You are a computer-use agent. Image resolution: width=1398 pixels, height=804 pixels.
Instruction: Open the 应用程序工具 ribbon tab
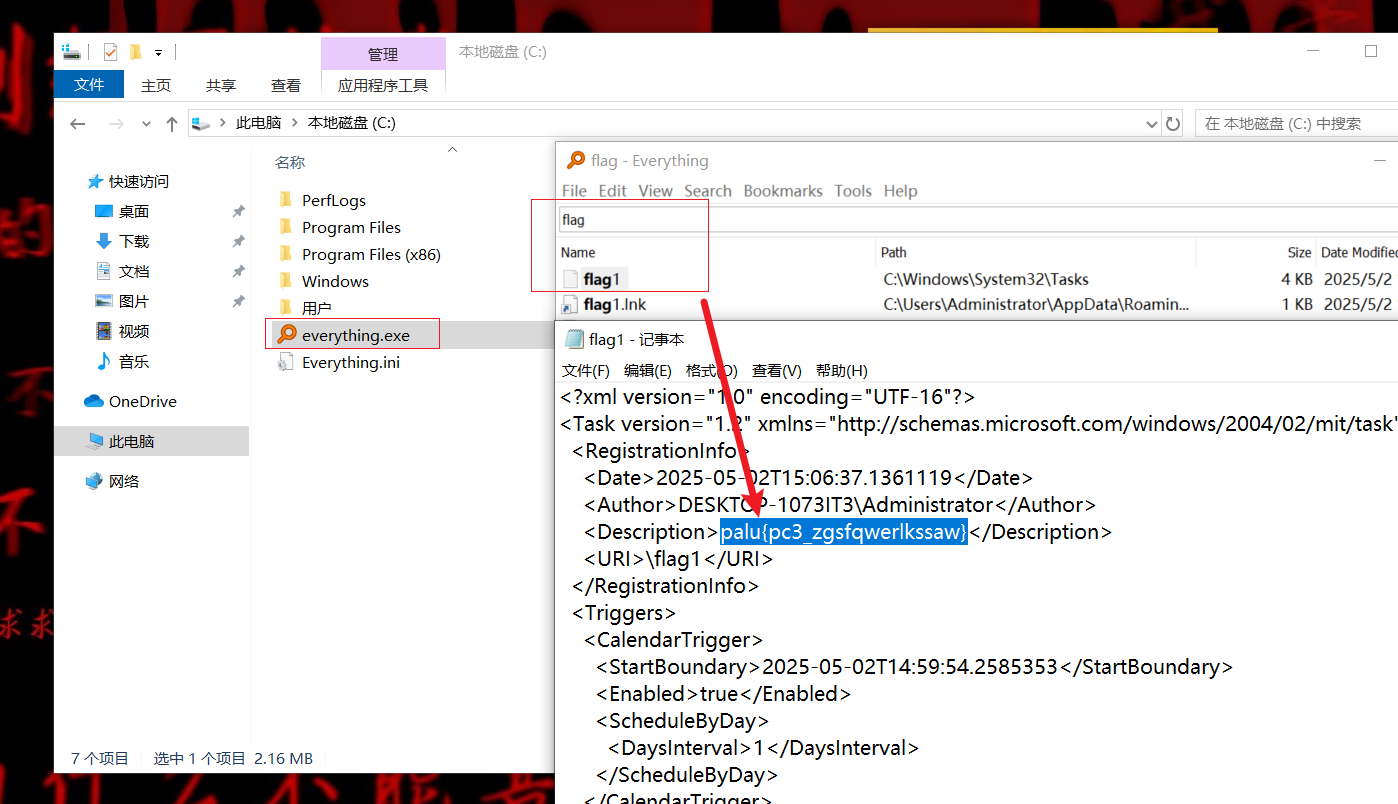pyautogui.click(x=383, y=85)
